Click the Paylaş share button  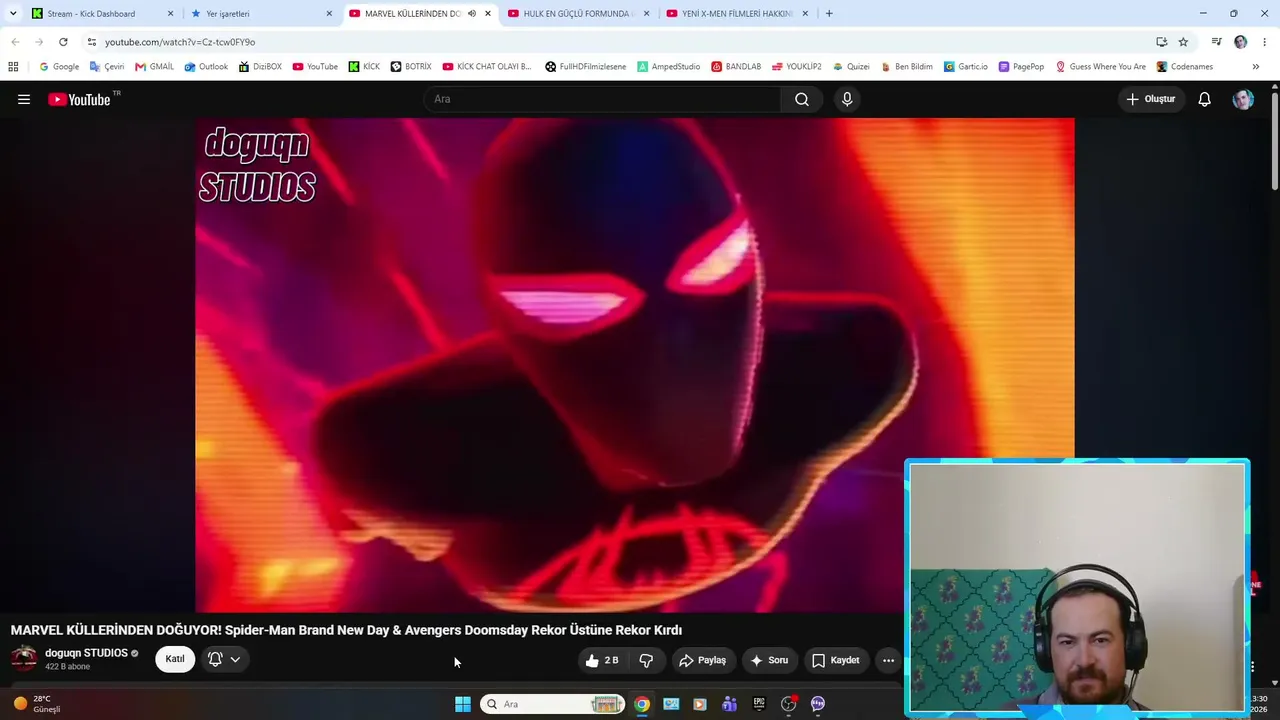click(702, 660)
